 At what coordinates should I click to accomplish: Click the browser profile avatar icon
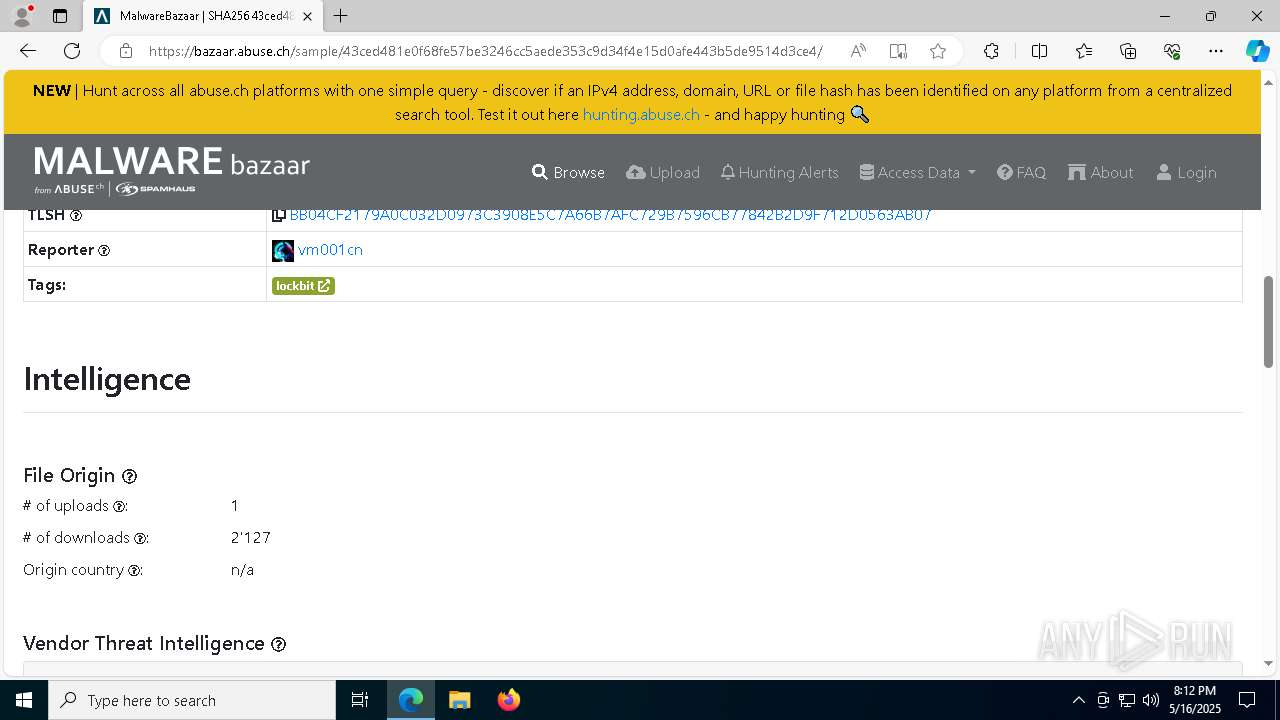(22, 16)
